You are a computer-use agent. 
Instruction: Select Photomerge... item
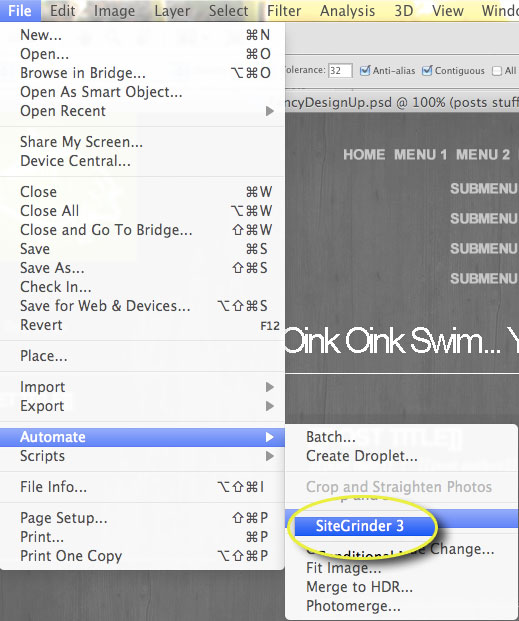coord(402,606)
